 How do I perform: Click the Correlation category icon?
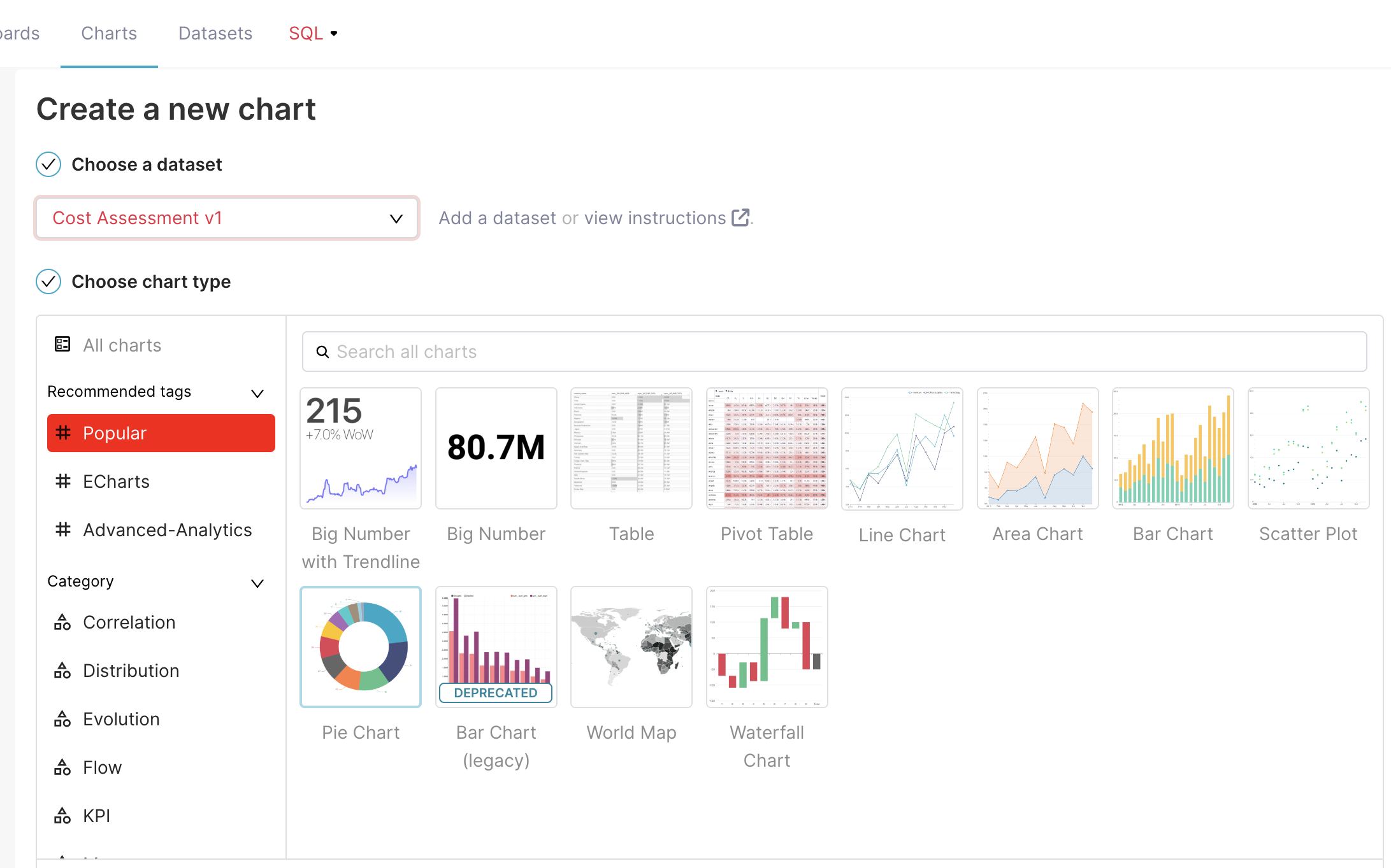(x=62, y=622)
